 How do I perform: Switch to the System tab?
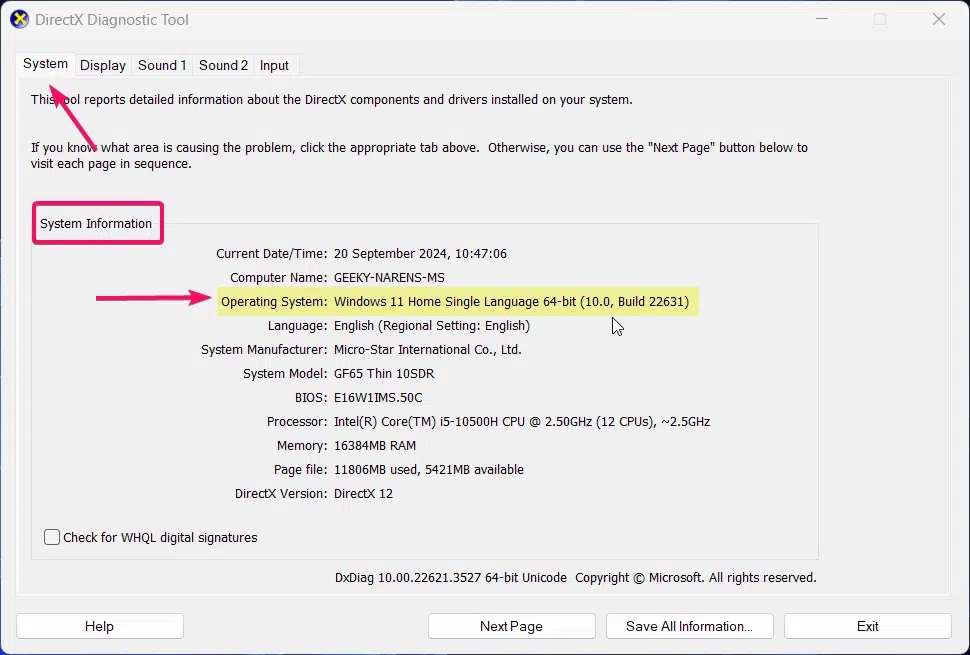45,64
